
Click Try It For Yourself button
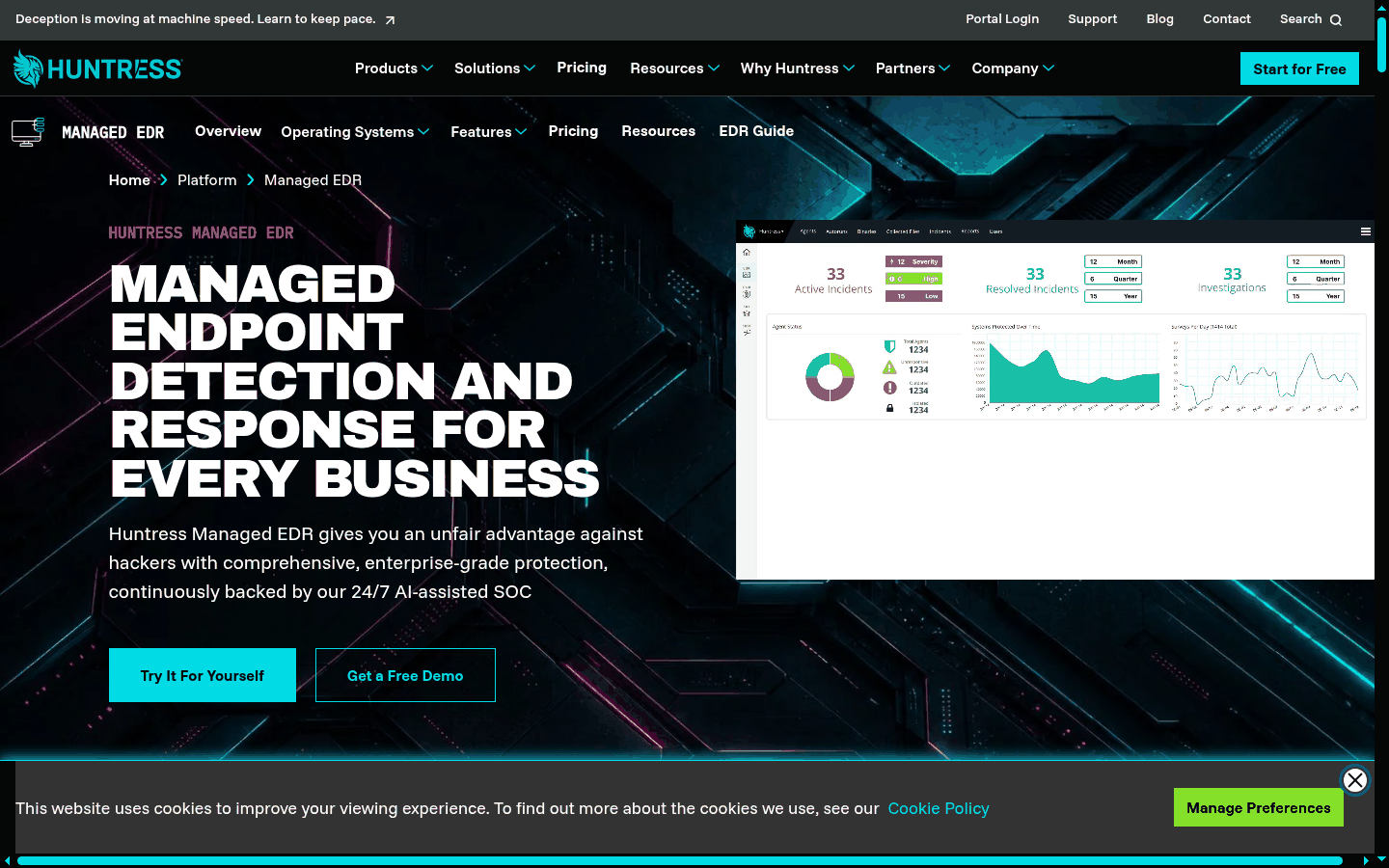203,675
